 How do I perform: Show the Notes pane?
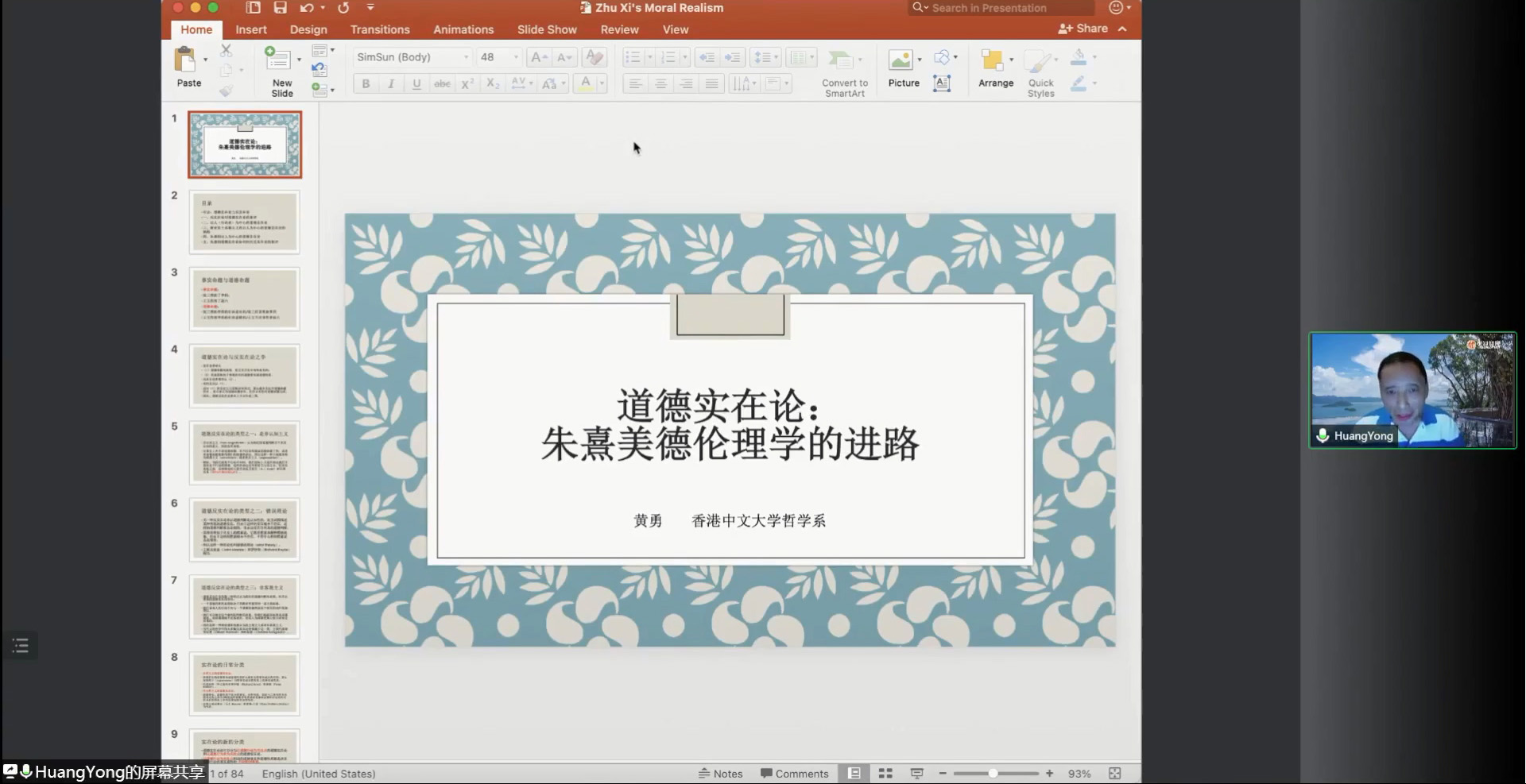[x=720, y=774]
